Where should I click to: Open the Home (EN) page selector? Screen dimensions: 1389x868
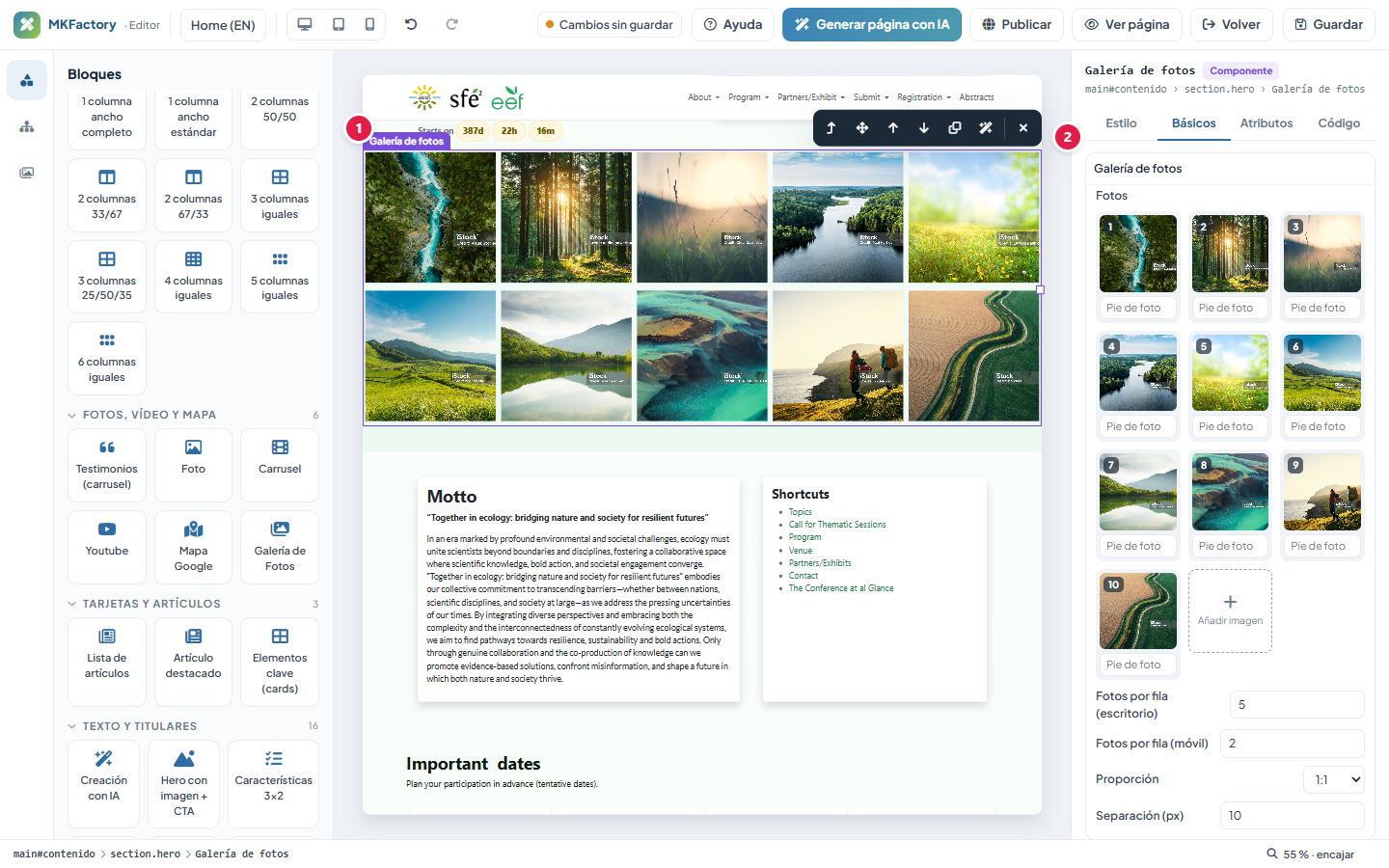223,25
